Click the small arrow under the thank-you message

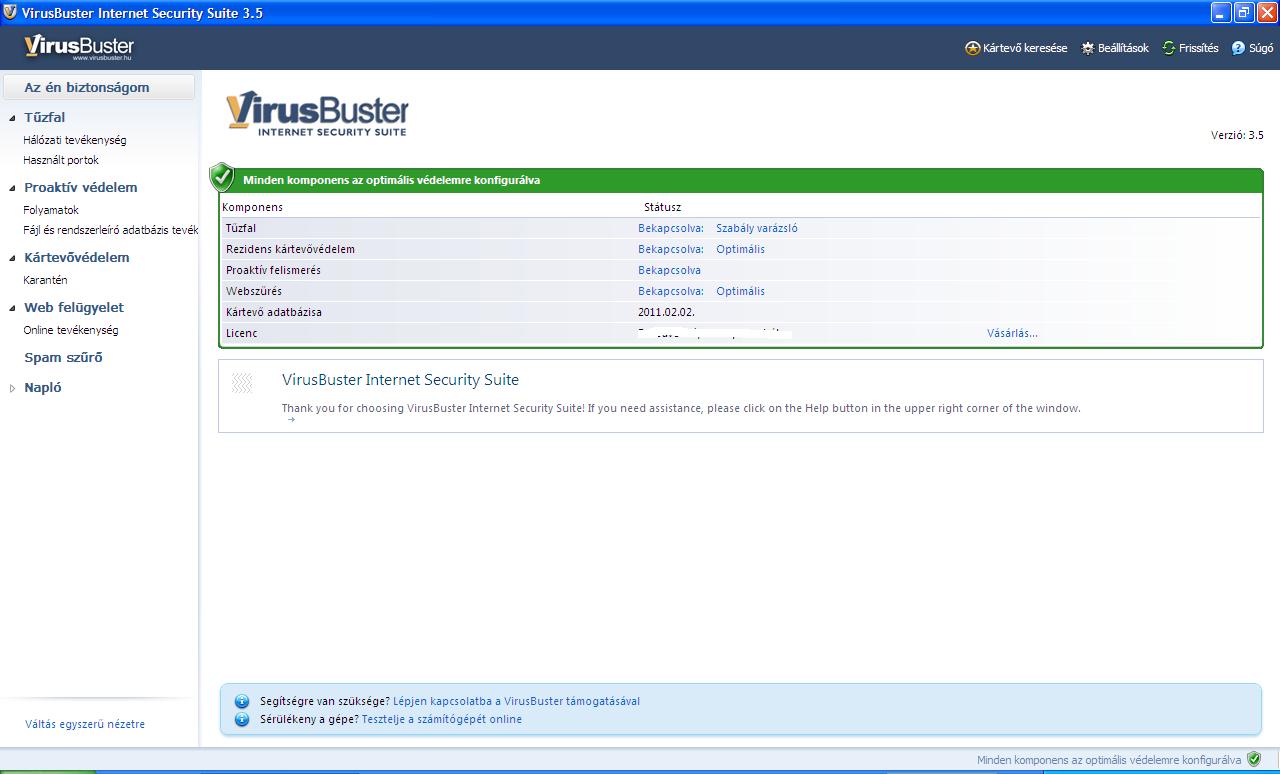pyautogui.click(x=292, y=420)
